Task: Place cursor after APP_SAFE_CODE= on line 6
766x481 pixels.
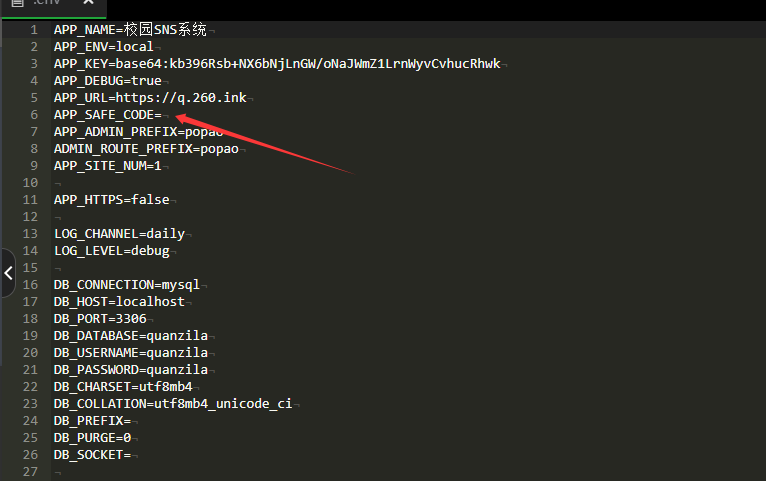Action: (163, 115)
